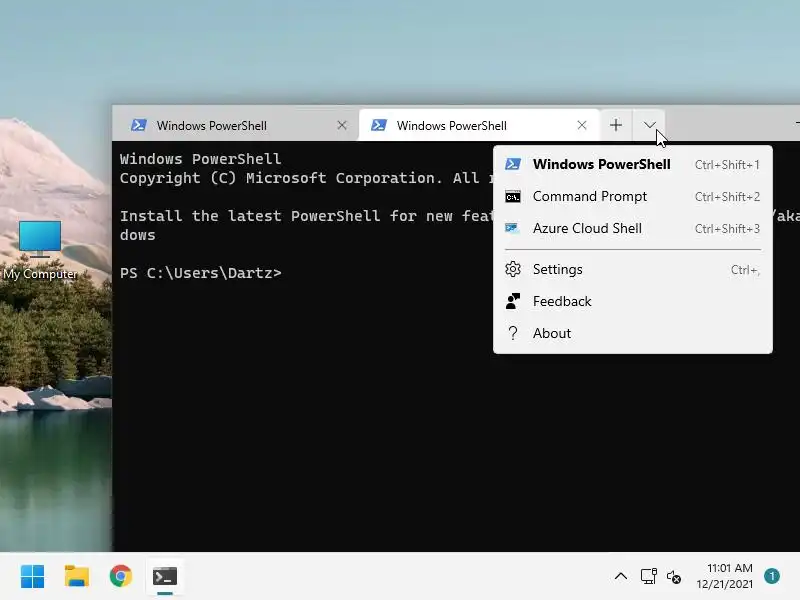800x600 pixels.
Task: Click the PS C:\Users\Dartz> prompt
Action: point(201,273)
